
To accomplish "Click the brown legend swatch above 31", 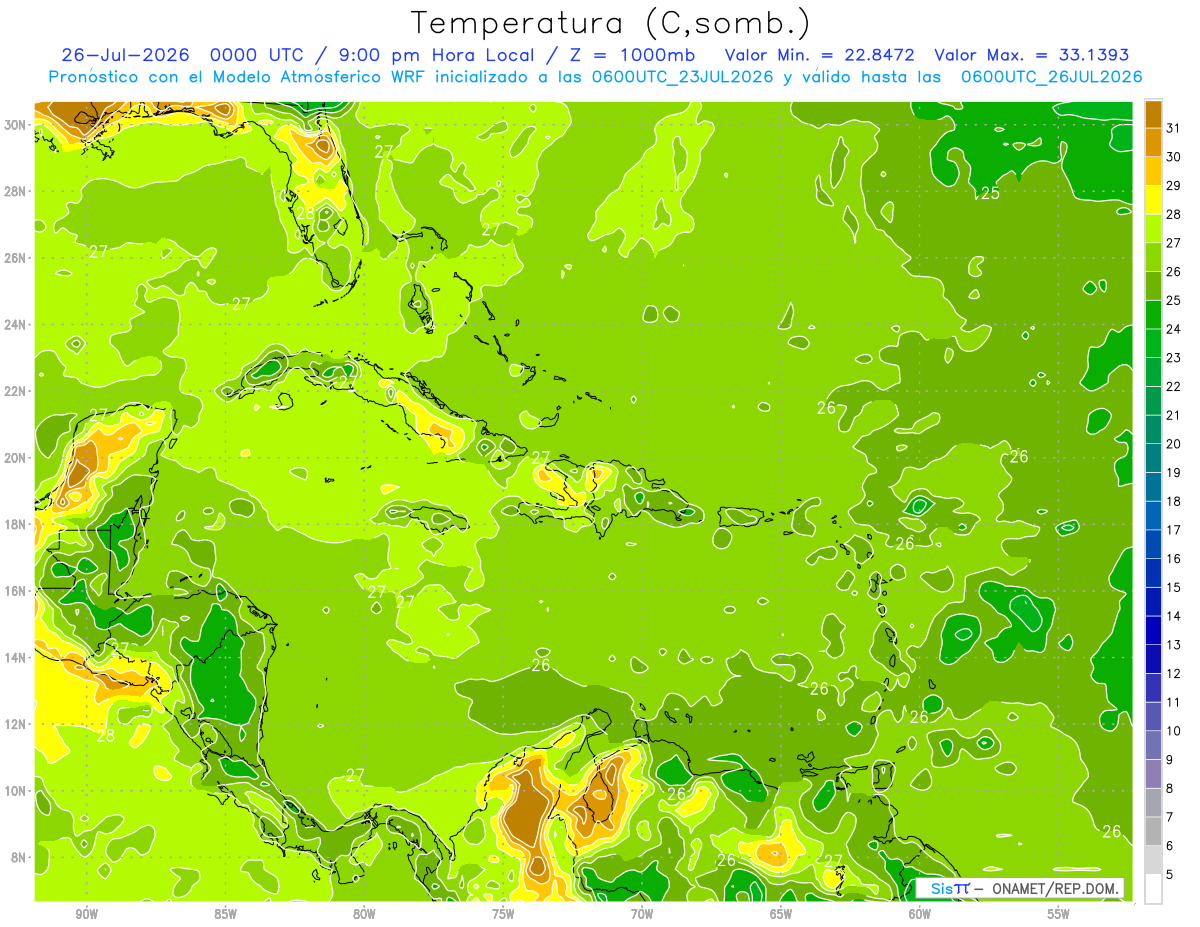I will [x=1154, y=114].
